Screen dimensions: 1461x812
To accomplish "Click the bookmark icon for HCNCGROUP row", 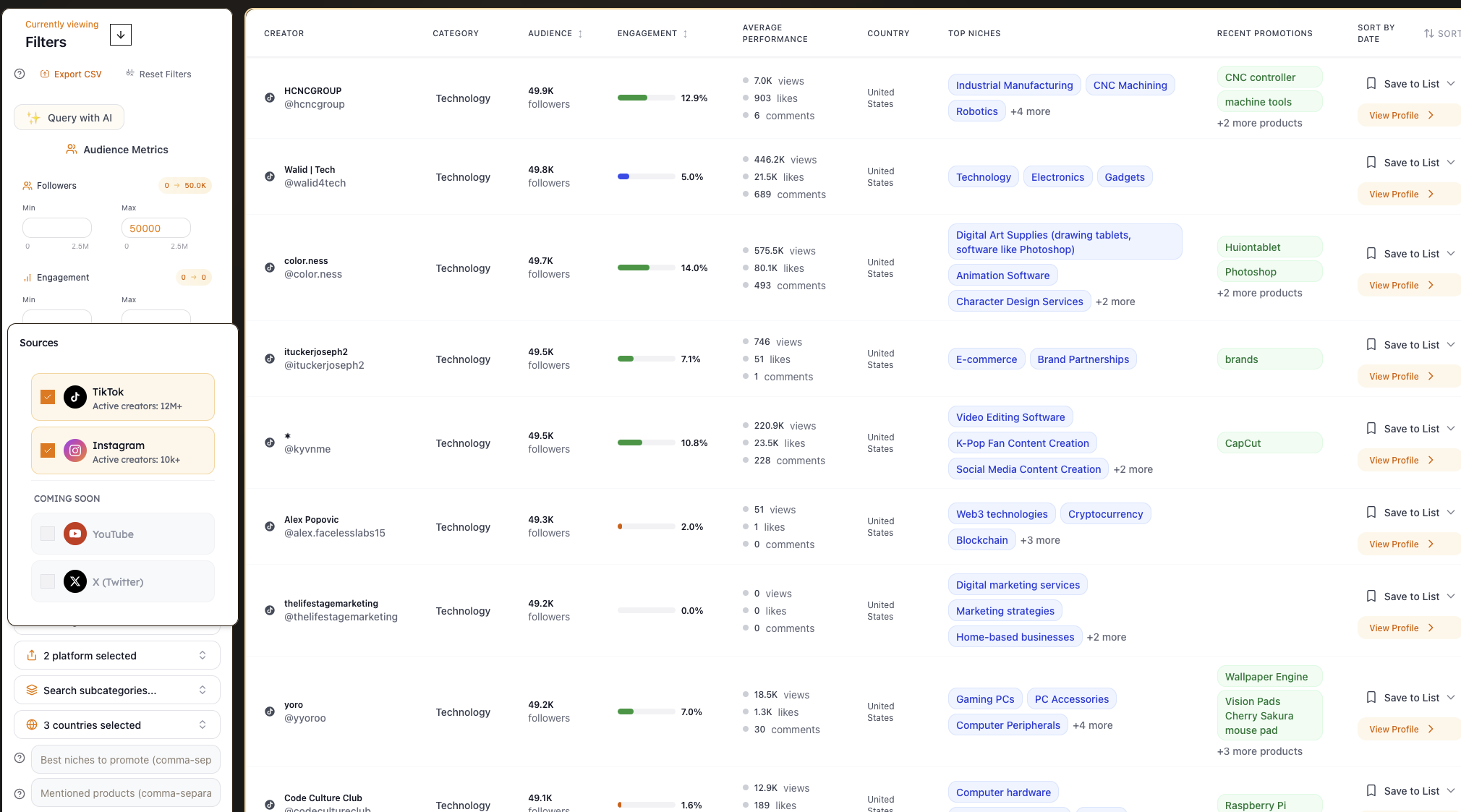I will [x=1371, y=84].
